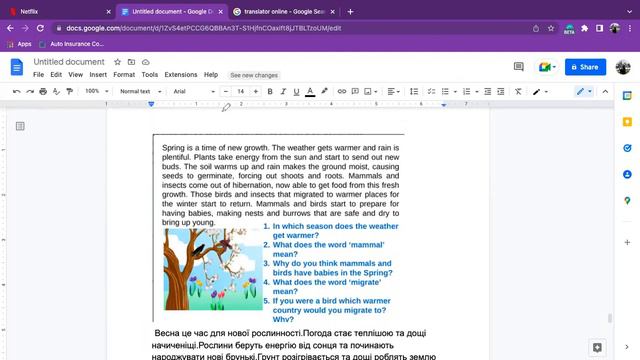Click the font size field showing 14
Viewport: 640px width, 360px height.
click(x=241, y=91)
